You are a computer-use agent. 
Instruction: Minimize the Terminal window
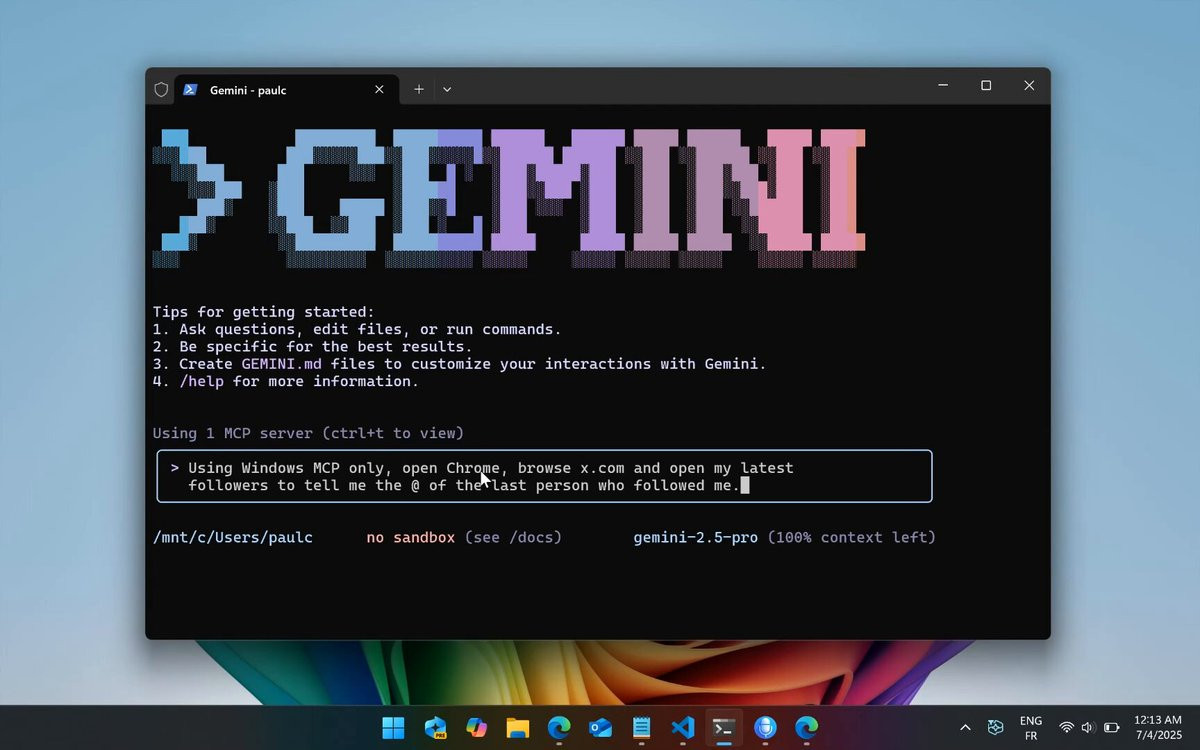click(943, 86)
